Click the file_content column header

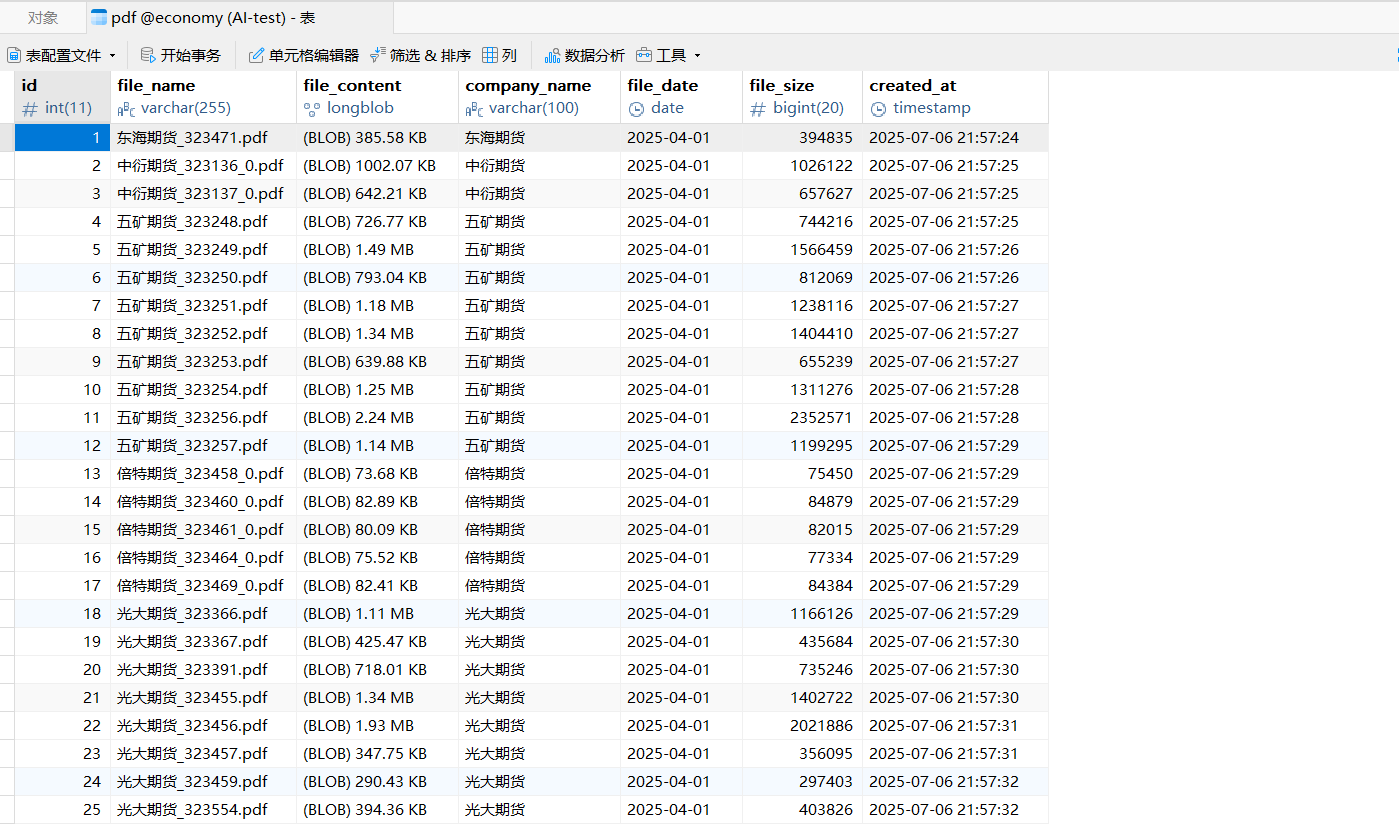[377, 97]
